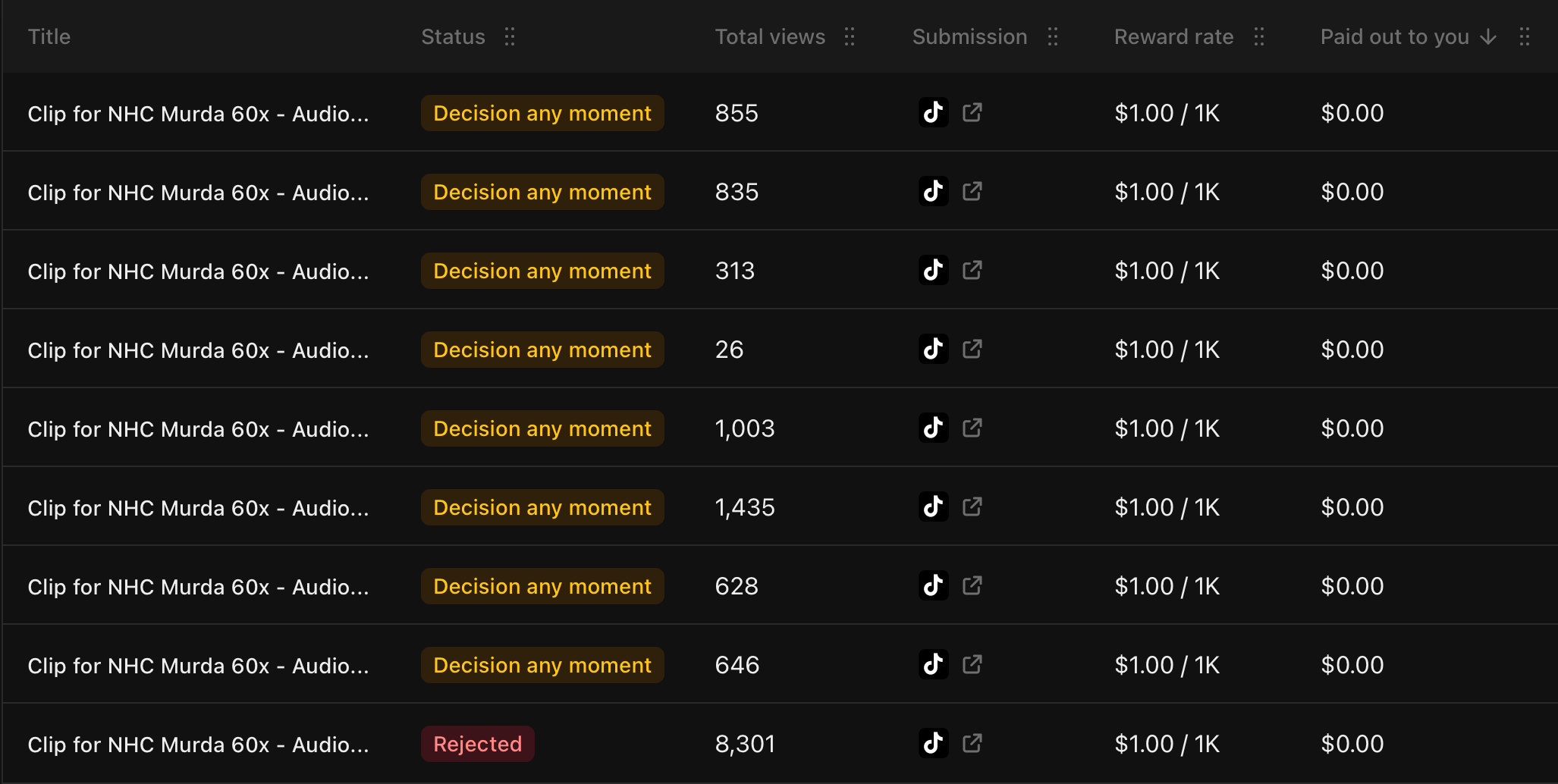
Task: Open external link for the 835 views submission
Action: 972,191
